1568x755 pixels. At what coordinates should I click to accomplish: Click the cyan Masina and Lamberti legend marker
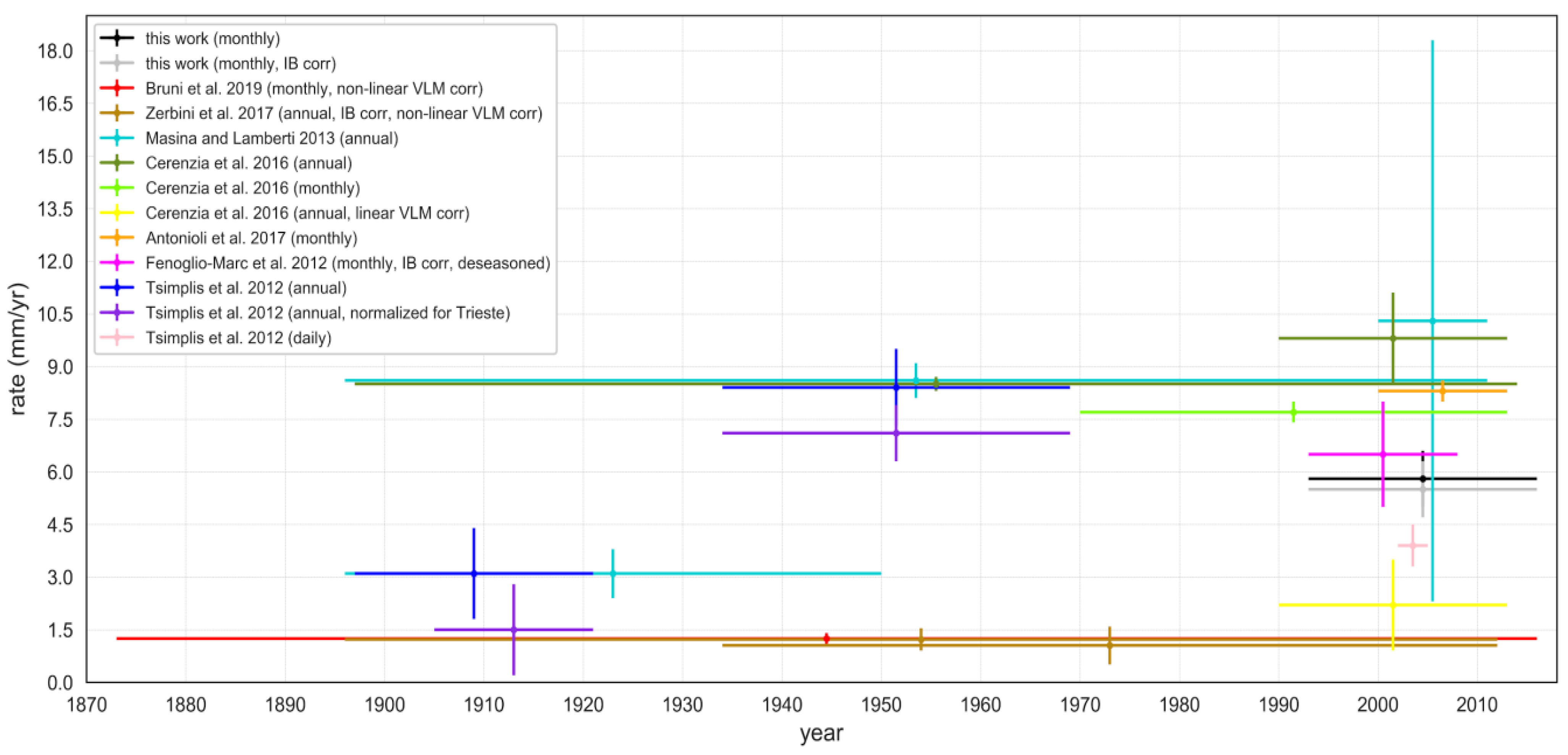[x=116, y=138]
